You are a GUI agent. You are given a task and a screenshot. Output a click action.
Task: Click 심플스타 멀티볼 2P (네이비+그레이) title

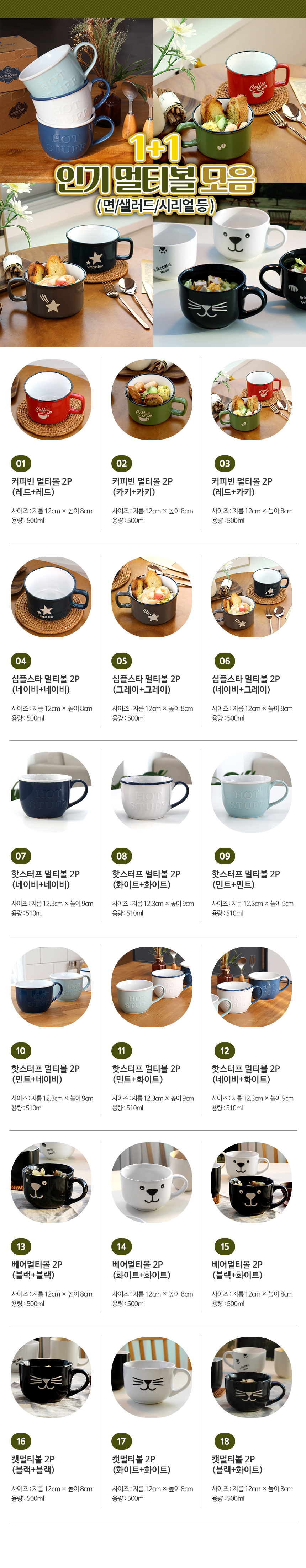(x=246, y=684)
